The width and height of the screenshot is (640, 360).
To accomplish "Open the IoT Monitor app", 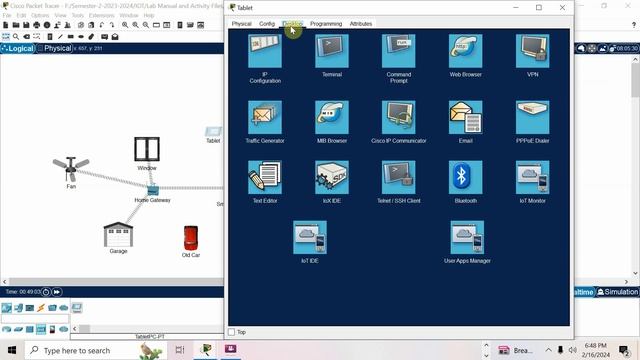I will point(532,177).
